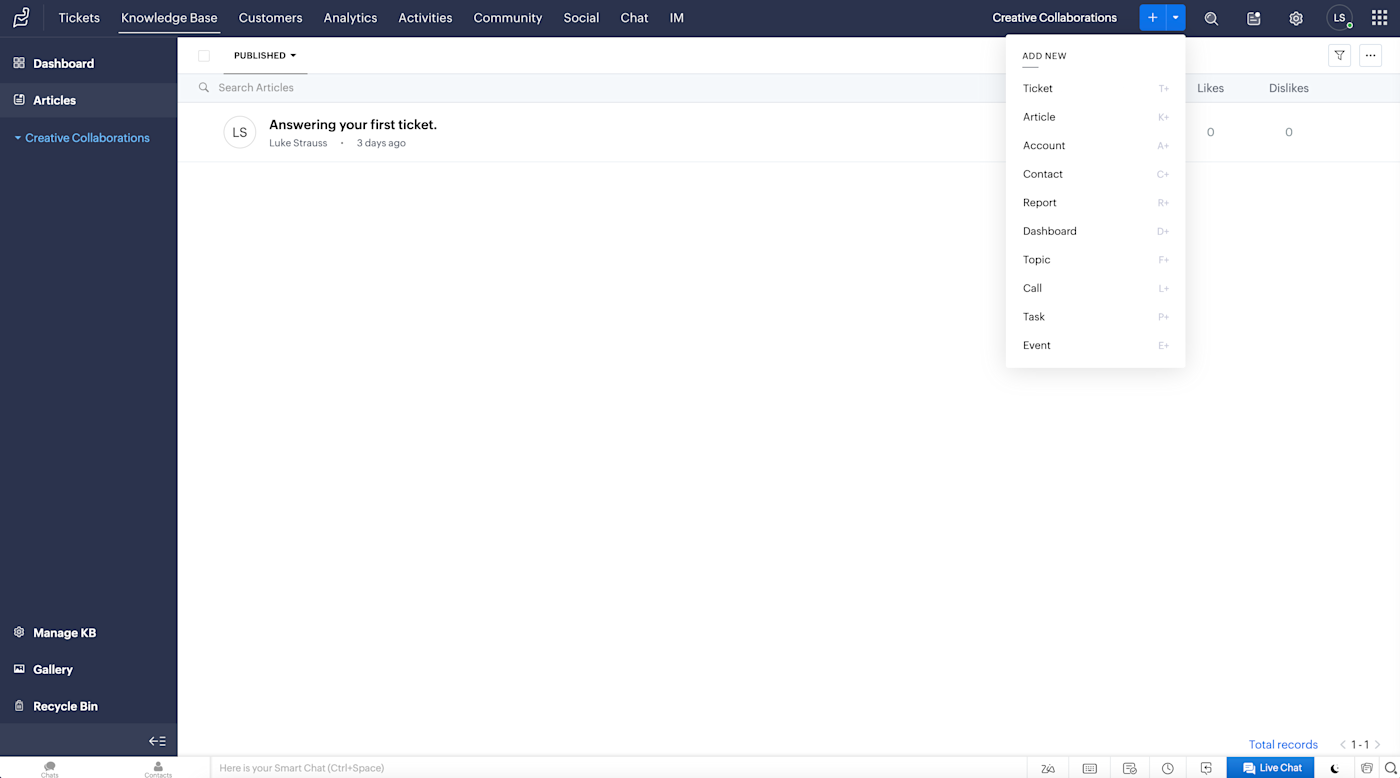The height and width of the screenshot is (778, 1400).
Task: Open the reply/feedback icon in bottom bar
Action: point(1207,768)
